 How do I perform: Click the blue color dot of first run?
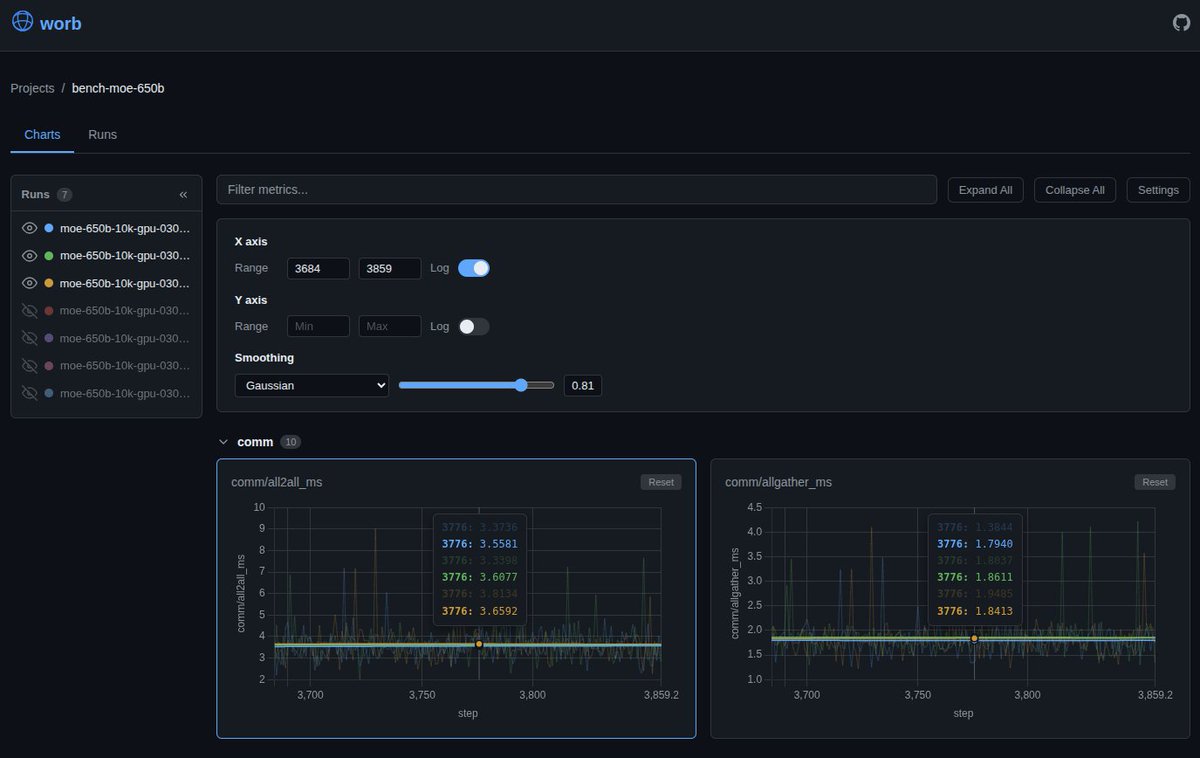coord(49,228)
